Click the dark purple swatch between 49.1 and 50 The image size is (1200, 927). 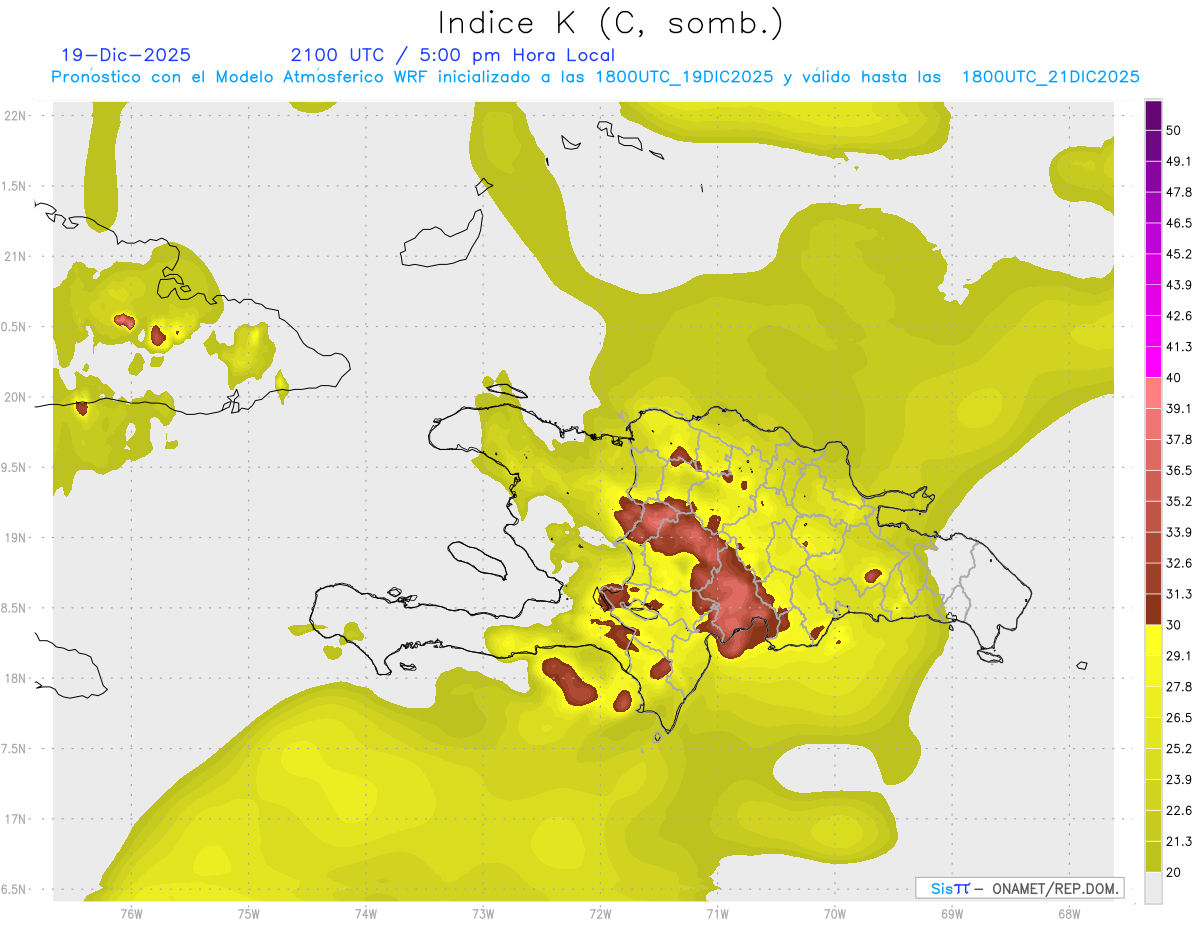[1153, 146]
